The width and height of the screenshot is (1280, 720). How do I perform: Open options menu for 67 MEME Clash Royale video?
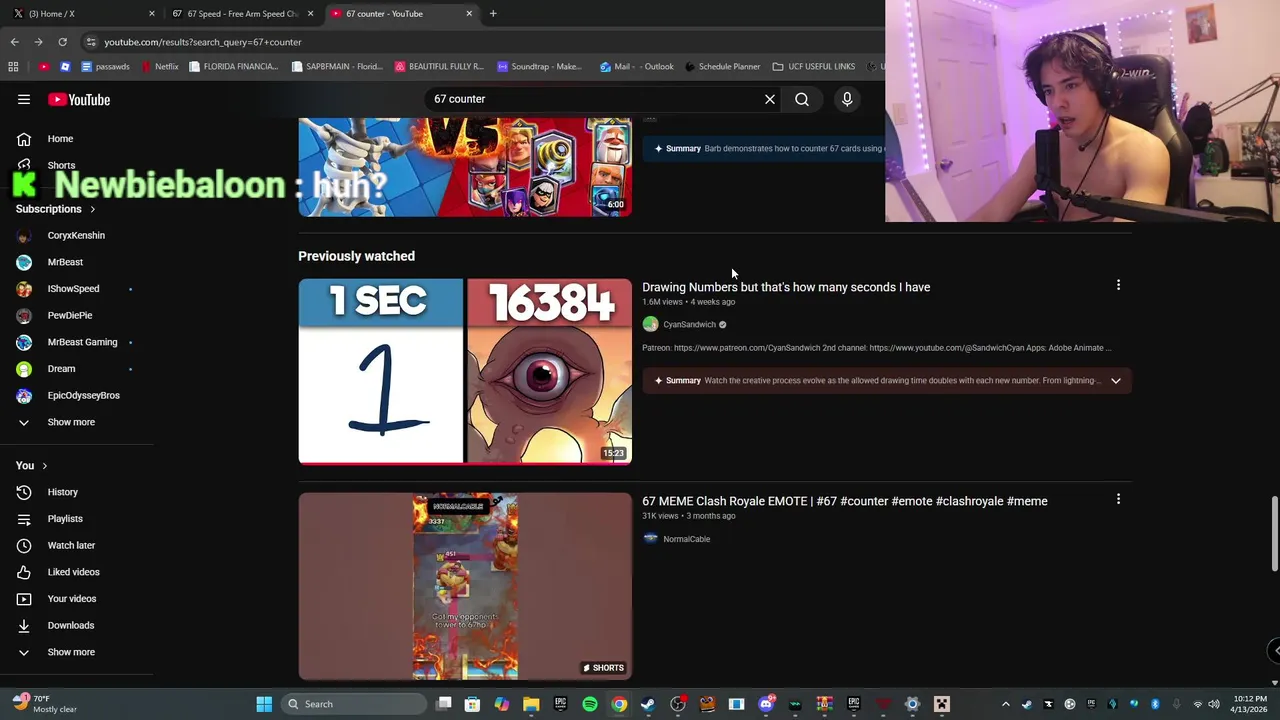click(1118, 499)
